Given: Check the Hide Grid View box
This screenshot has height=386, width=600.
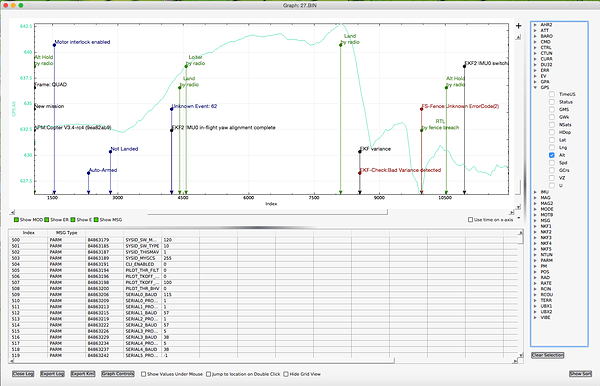Looking at the screenshot, I should pyautogui.click(x=286, y=374).
